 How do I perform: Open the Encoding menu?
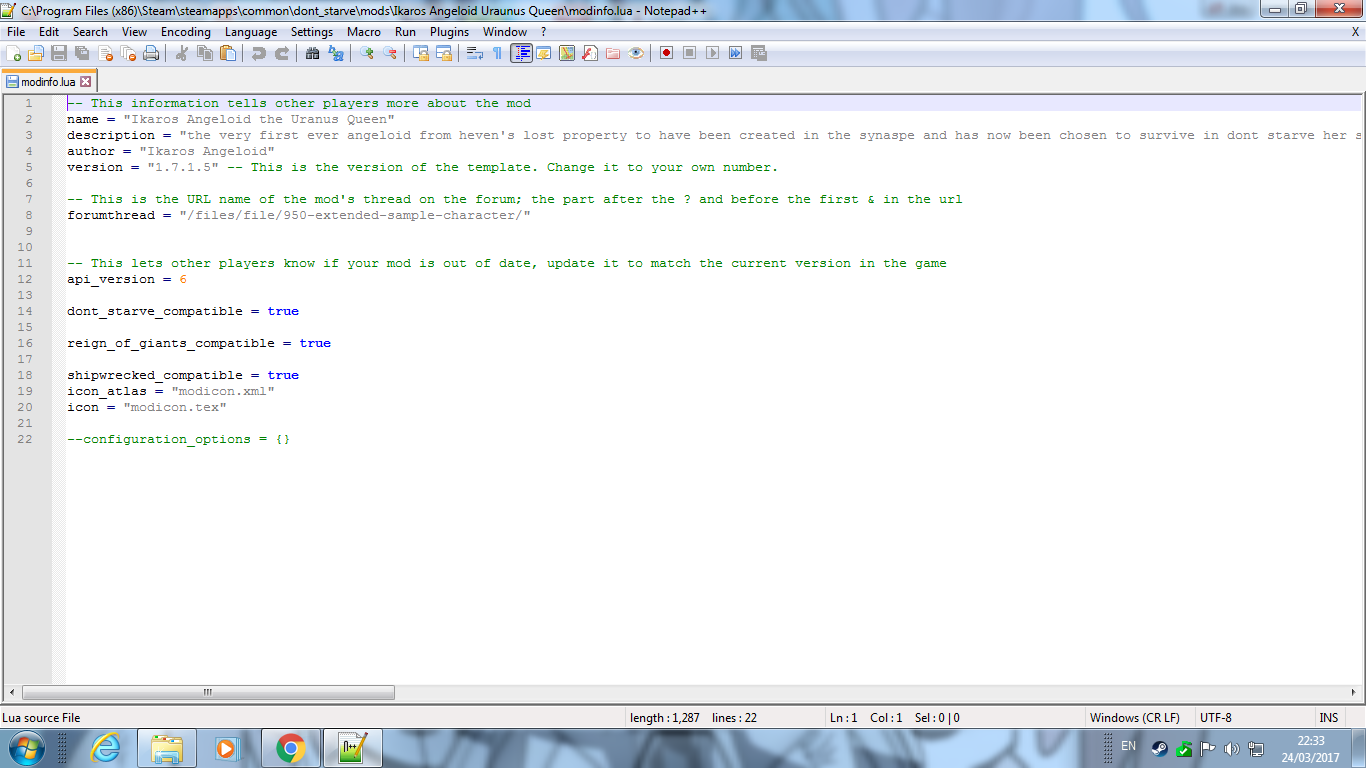pyautogui.click(x=185, y=32)
